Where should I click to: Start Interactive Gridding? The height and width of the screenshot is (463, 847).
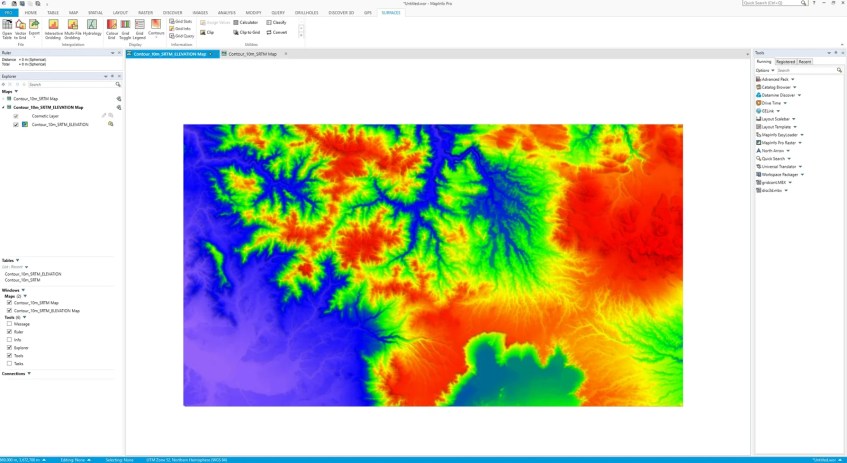pos(53,29)
